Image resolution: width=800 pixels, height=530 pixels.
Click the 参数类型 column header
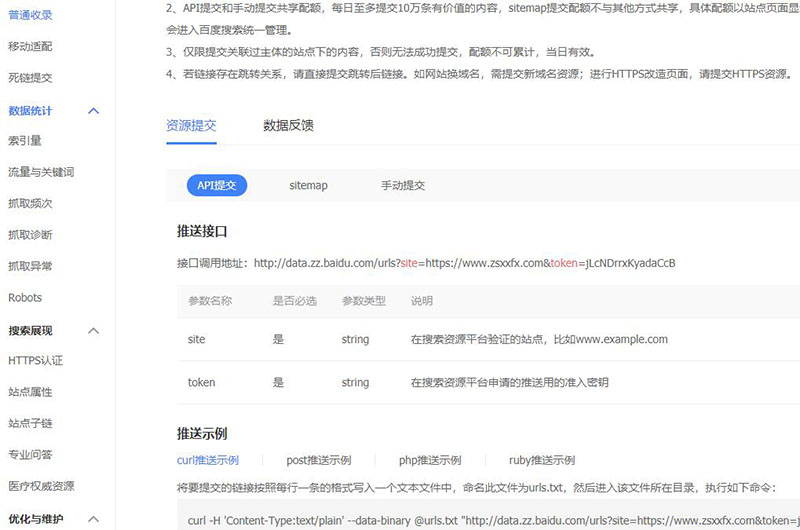(x=364, y=301)
